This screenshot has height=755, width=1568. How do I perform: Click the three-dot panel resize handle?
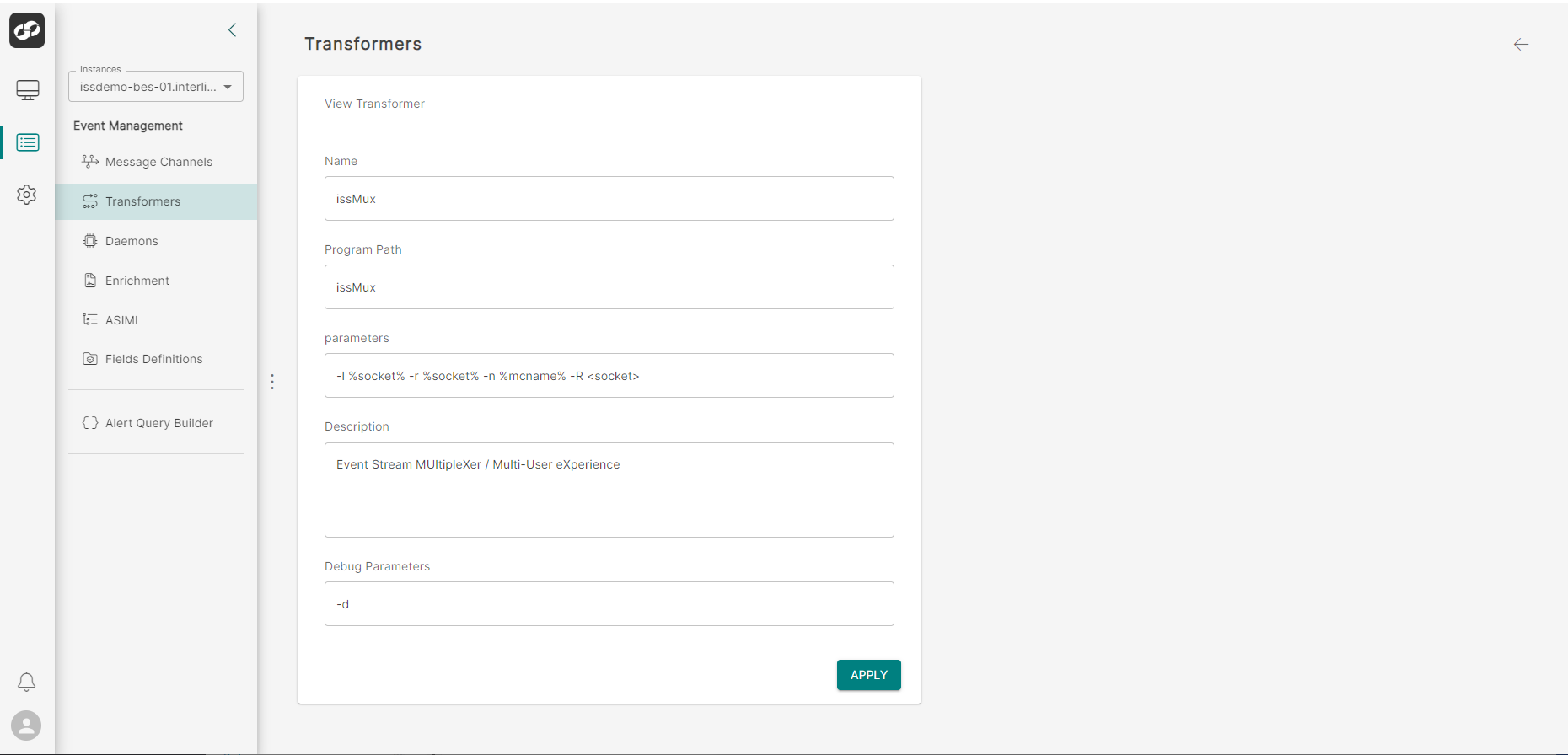(x=272, y=382)
